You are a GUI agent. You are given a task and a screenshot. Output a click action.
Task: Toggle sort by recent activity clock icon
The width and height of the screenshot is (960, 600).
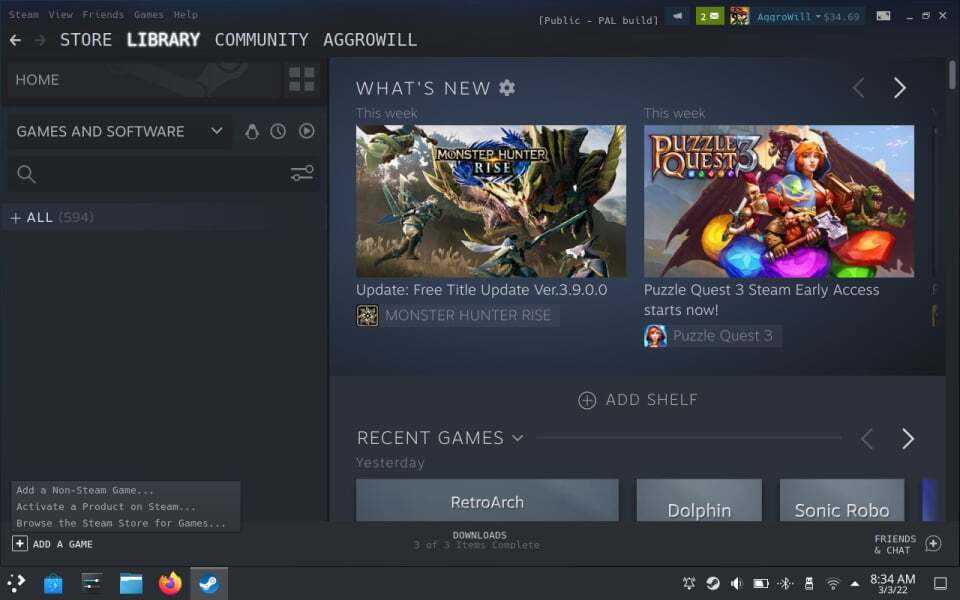coord(278,131)
